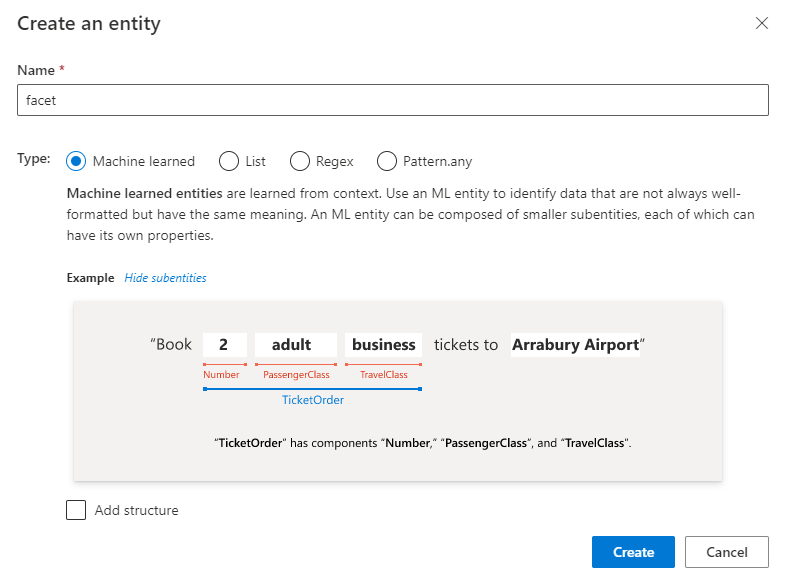Click 'Arrabury Airport' in the example utterance
This screenshot has width=786, height=584.
575,345
